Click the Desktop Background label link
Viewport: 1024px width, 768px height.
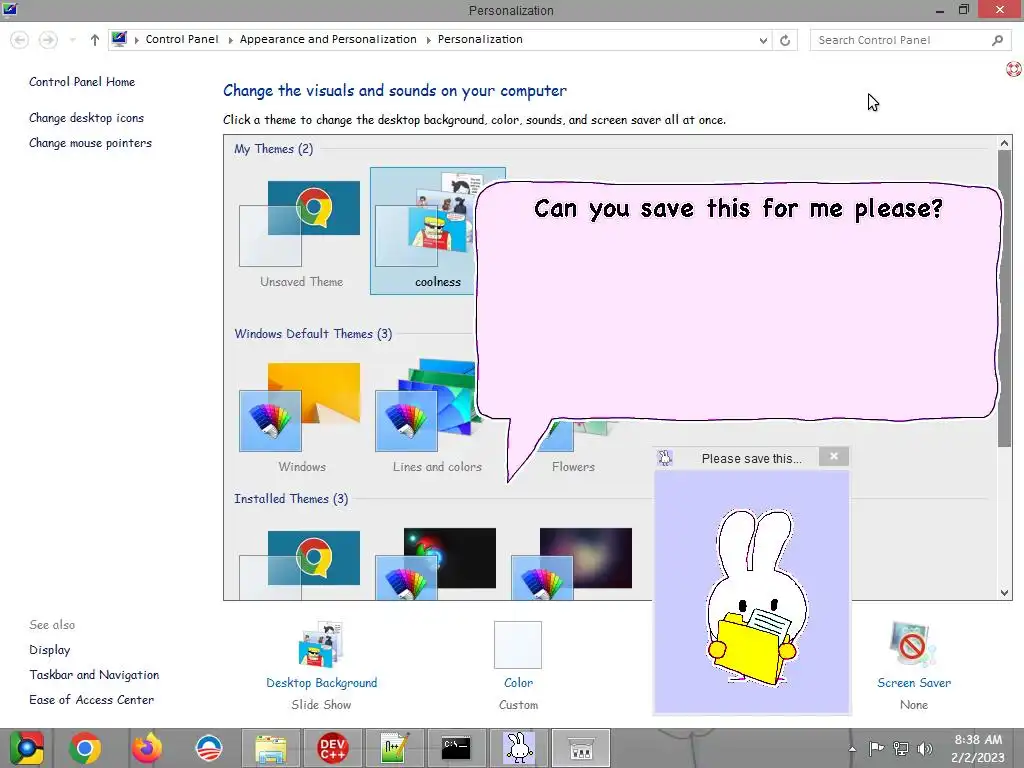(x=321, y=682)
